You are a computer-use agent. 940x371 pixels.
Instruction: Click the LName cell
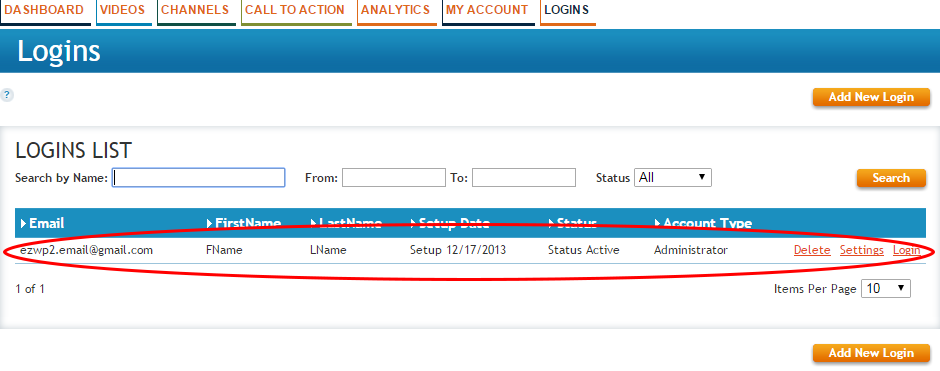pos(328,250)
